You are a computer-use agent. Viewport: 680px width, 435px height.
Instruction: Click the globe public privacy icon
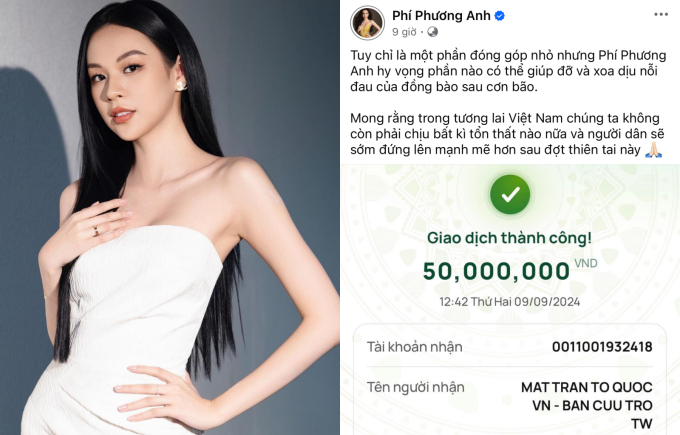[x=432, y=32]
